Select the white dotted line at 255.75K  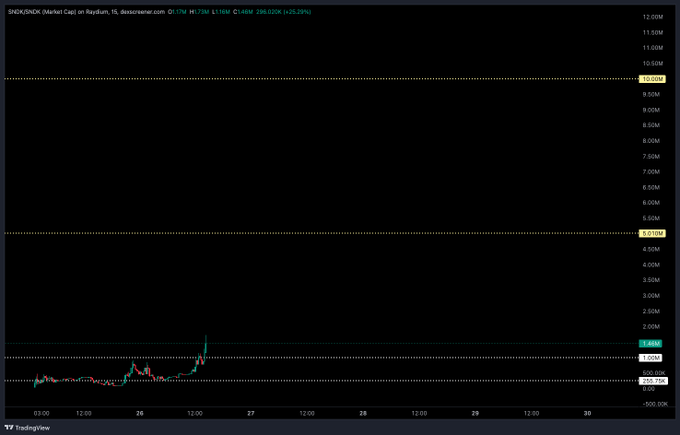[x=321, y=381]
